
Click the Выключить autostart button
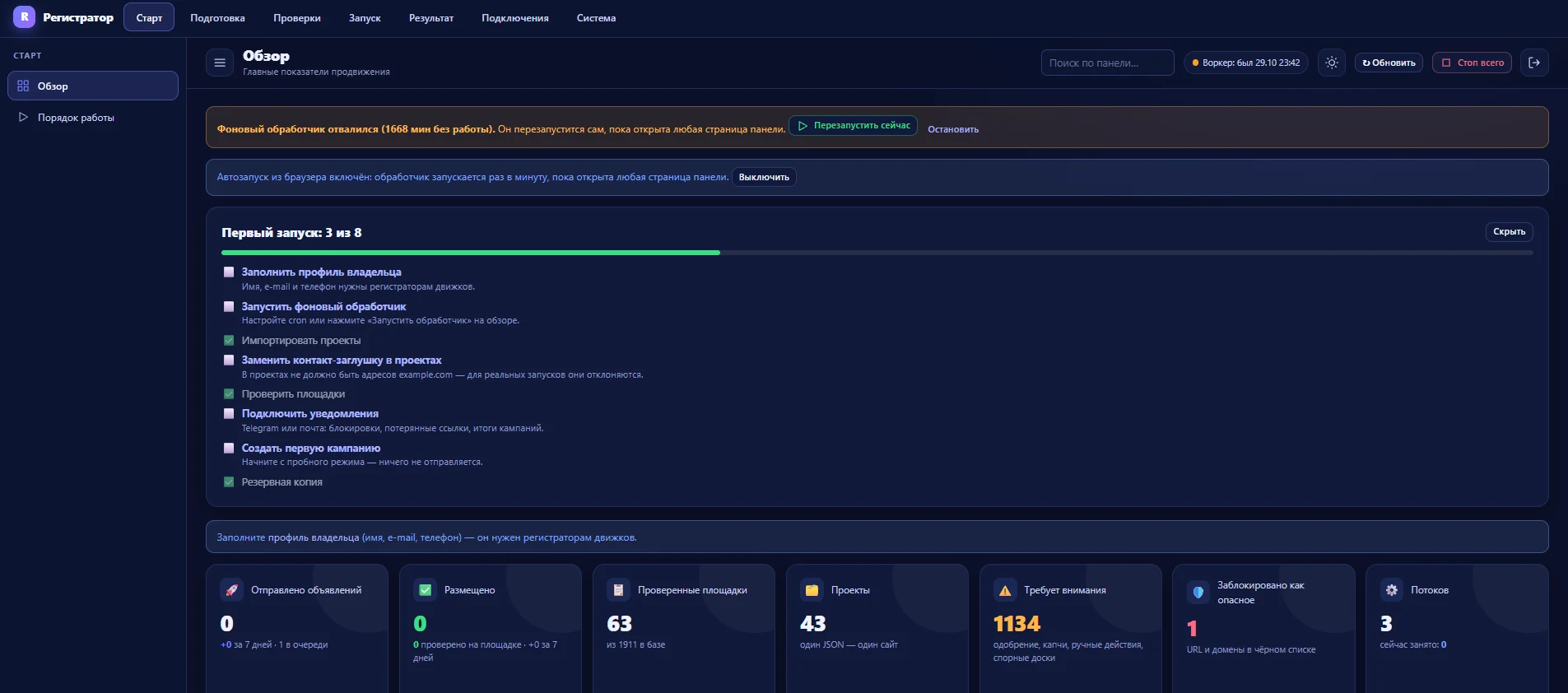[x=764, y=177]
